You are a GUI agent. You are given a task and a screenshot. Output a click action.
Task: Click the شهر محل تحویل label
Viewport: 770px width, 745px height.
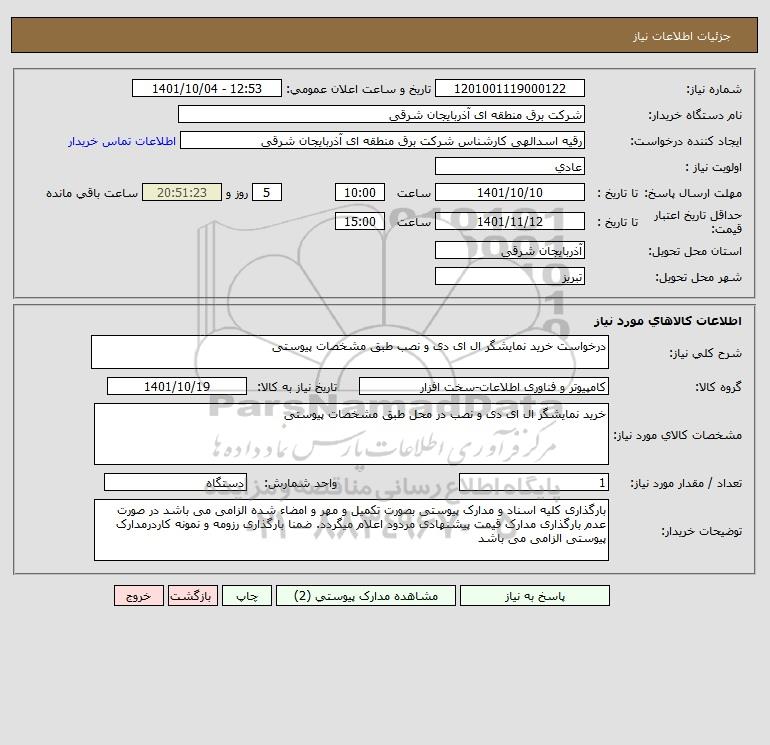point(698,277)
